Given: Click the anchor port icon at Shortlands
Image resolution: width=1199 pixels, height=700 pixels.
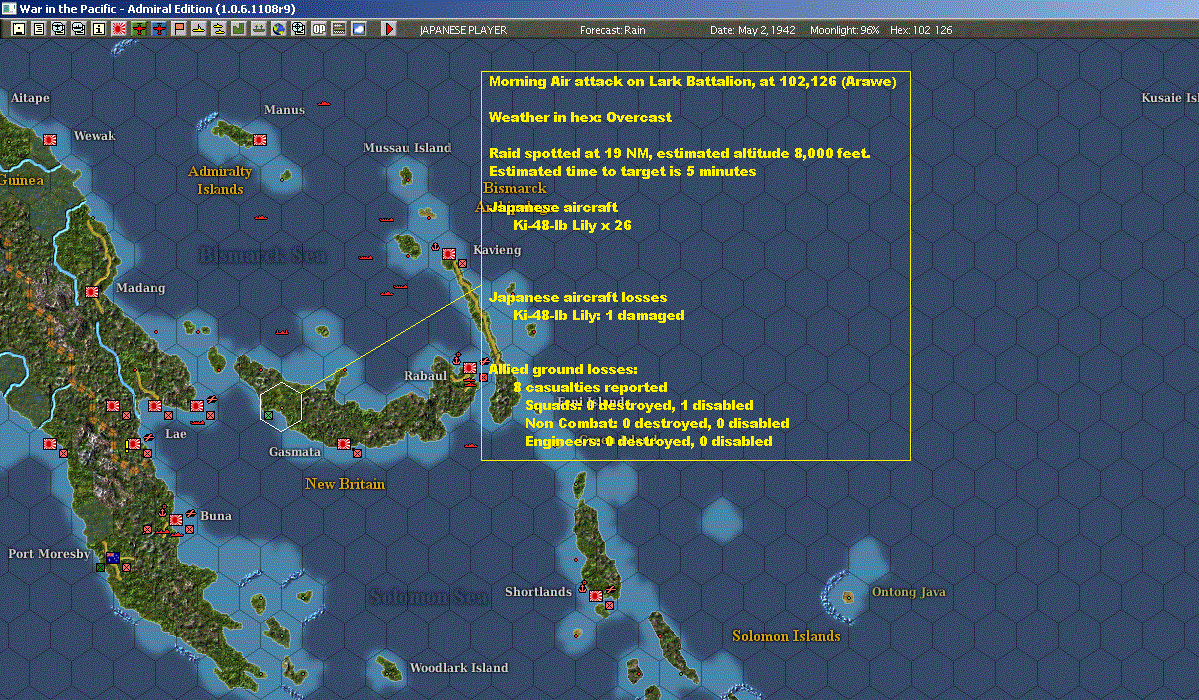Looking at the screenshot, I should click(x=582, y=588).
